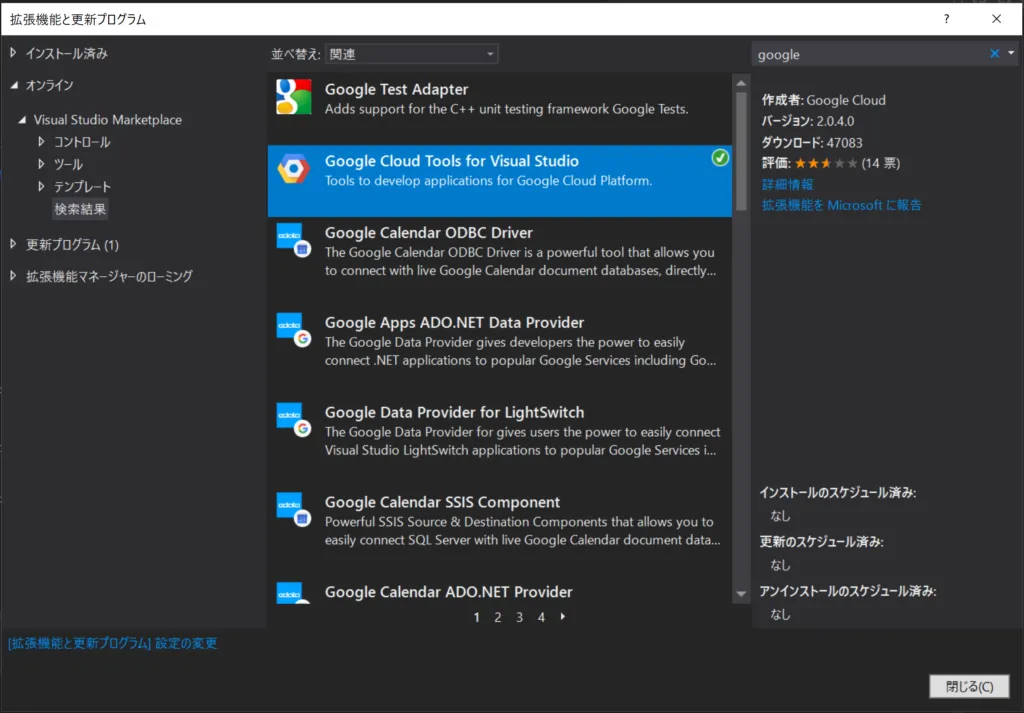
Task: Click the scrollbar up arrow in results list
Action: [x=741, y=83]
